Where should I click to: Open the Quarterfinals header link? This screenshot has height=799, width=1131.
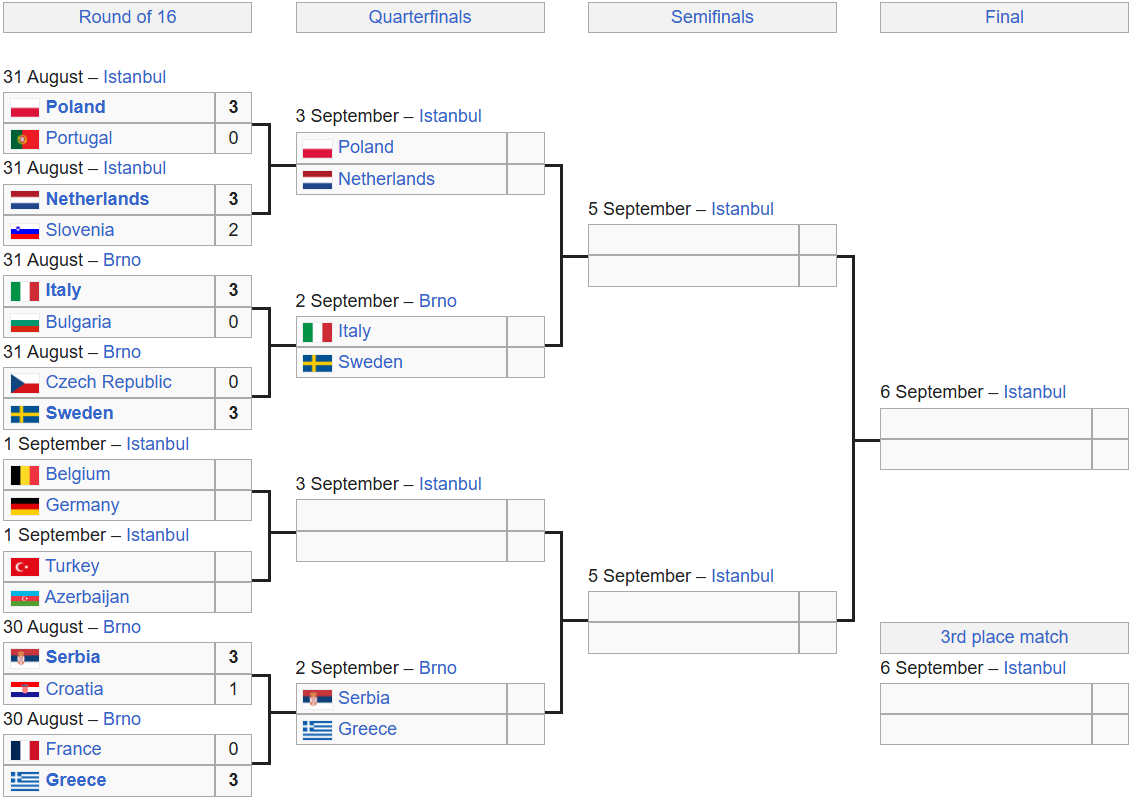point(420,17)
